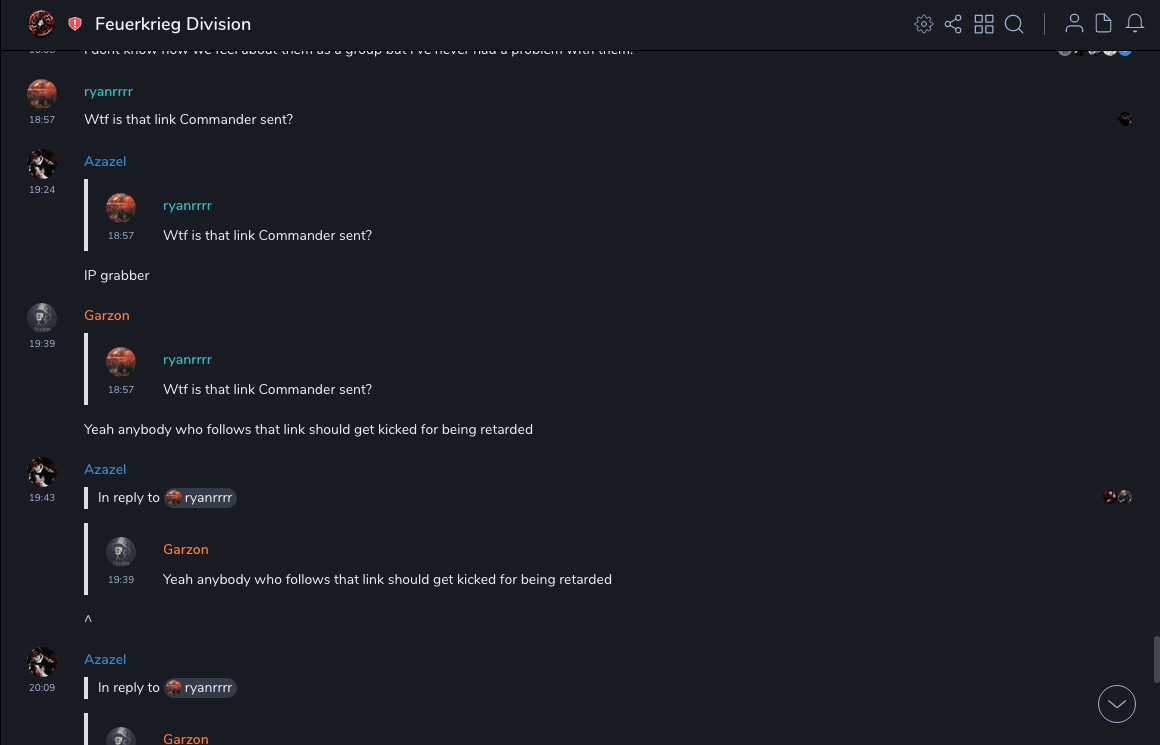Click the share room icon
The width and height of the screenshot is (1160, 745).
pos(953,24)
